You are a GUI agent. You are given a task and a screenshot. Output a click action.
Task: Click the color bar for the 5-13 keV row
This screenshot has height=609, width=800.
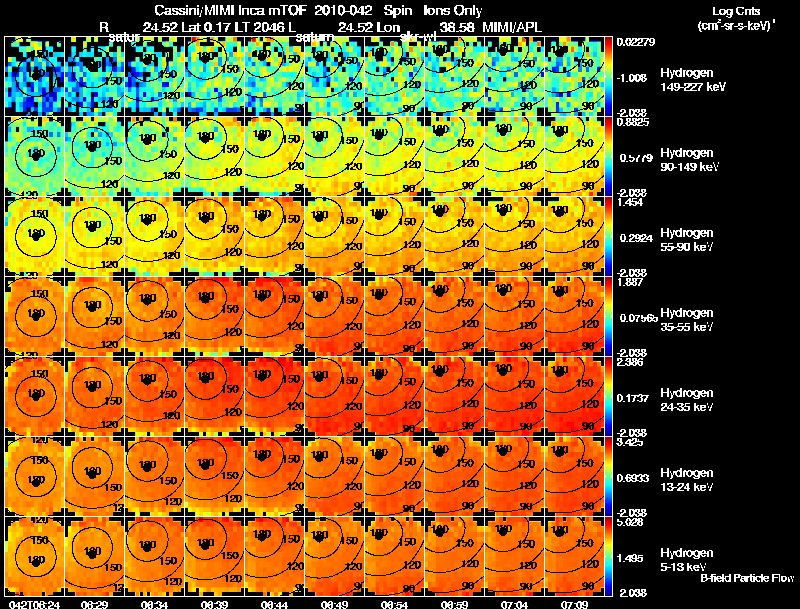(x=608, y=557)
